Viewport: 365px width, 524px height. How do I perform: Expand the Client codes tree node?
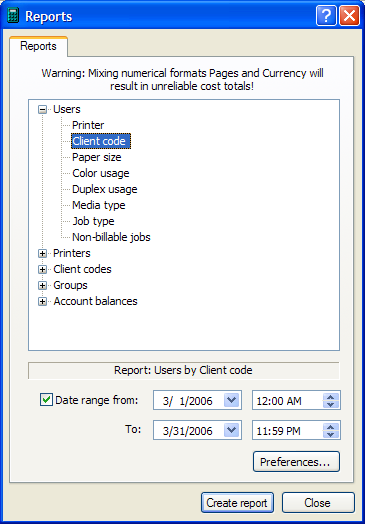tap(42, 269)
